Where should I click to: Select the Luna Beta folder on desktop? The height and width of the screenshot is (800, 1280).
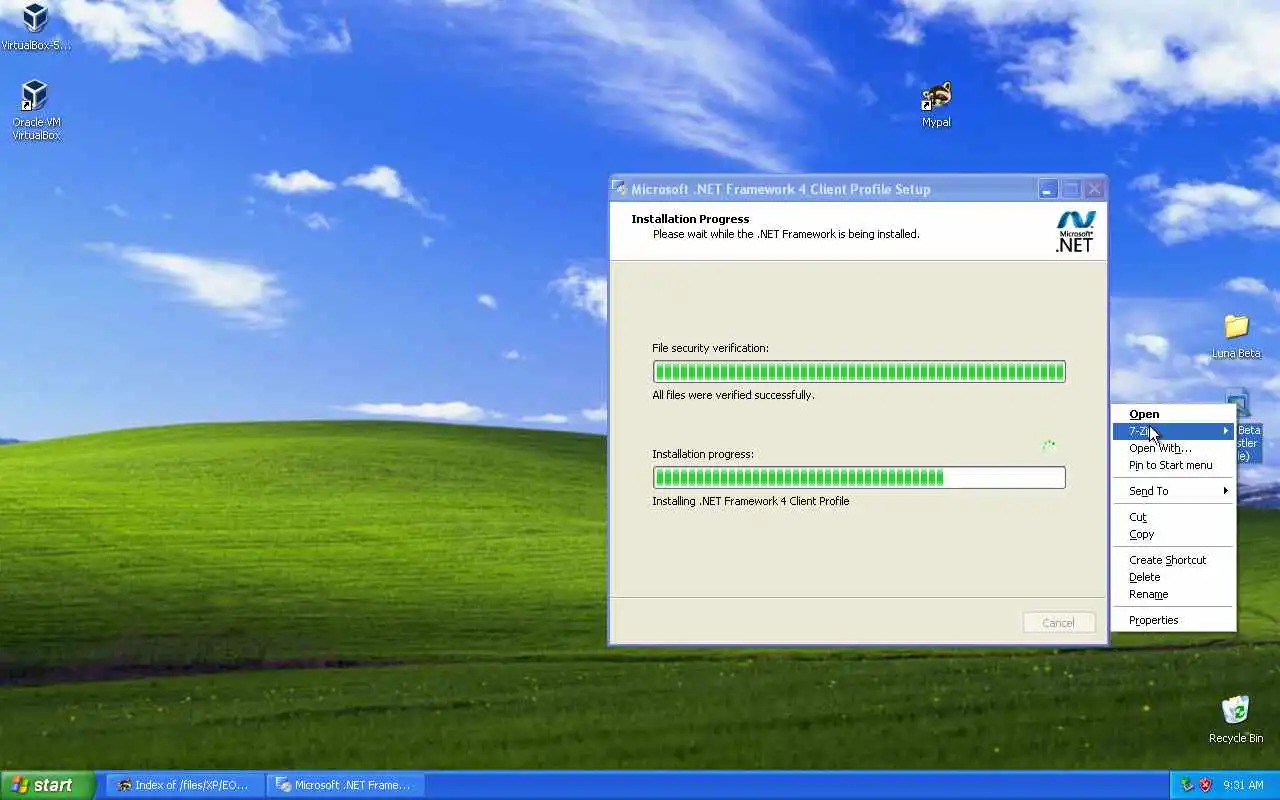(x=1236, y=337)
